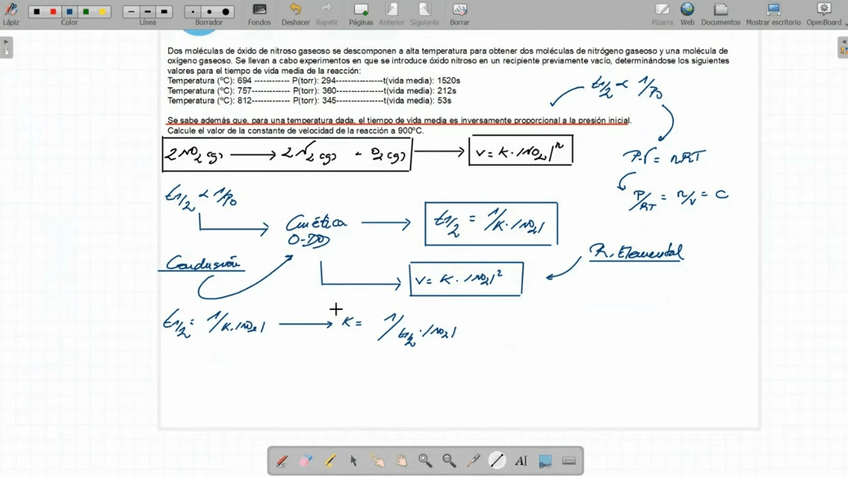Click Mostrar escritorio button

[773, 14]
